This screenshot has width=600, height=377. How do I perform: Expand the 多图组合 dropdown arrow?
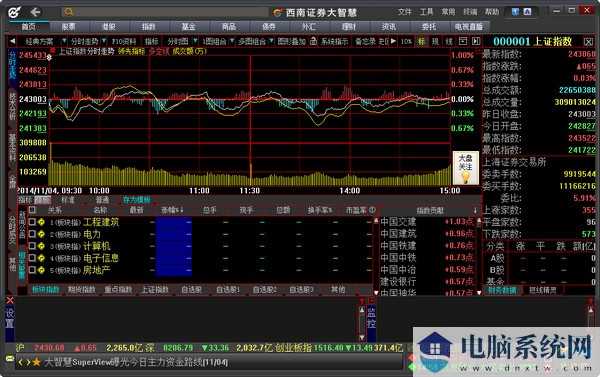pos(271,41)
